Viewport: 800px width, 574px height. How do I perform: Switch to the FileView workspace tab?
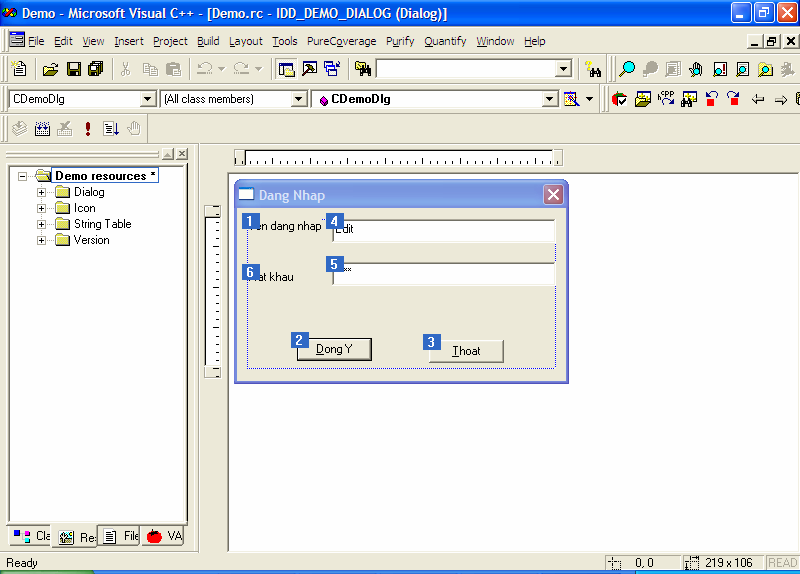pyautogui.click(x=121, y=536)
